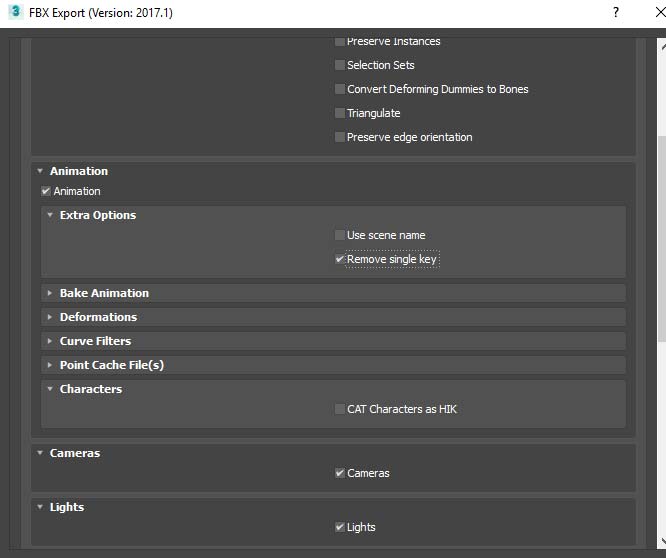The width and height of the screenshot is (666, 558).
Task: Expand the Point Cache File(s) rollout
Action: tap(50, 365)
